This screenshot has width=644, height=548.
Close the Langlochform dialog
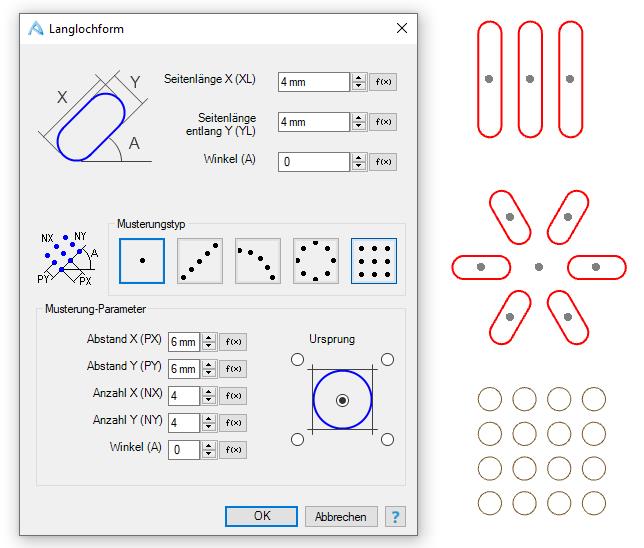coord(402,28)
